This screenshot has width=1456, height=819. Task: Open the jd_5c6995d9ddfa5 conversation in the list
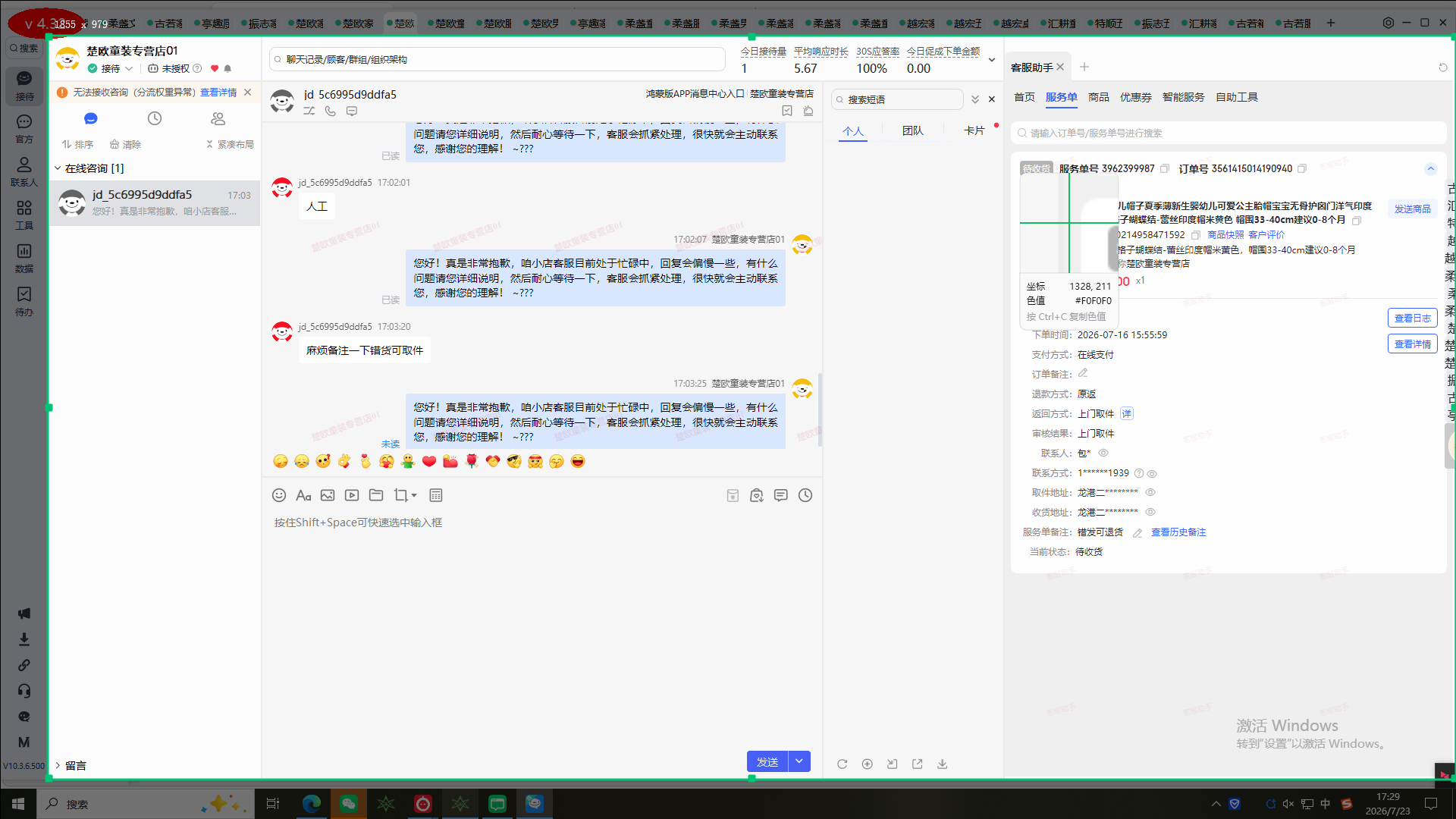pos(155,202)
